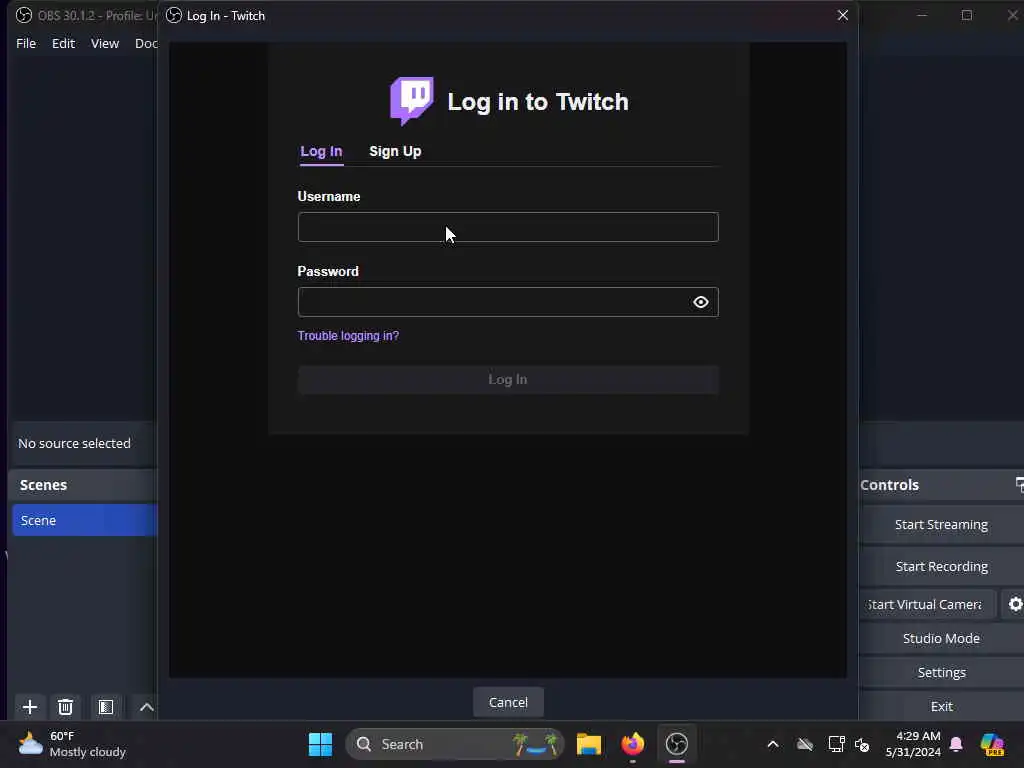The image size is (1024, 768).
Task: Open the View menu in OBS
Action: pyautogui.click(x=104, y=43)
